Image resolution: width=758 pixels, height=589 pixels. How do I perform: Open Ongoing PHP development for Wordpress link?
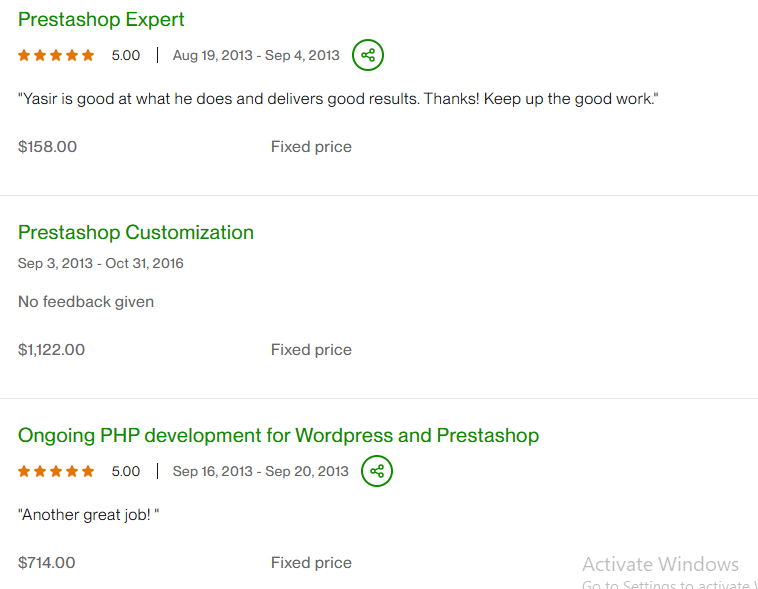pyautogui.click(x=278, y=435)
